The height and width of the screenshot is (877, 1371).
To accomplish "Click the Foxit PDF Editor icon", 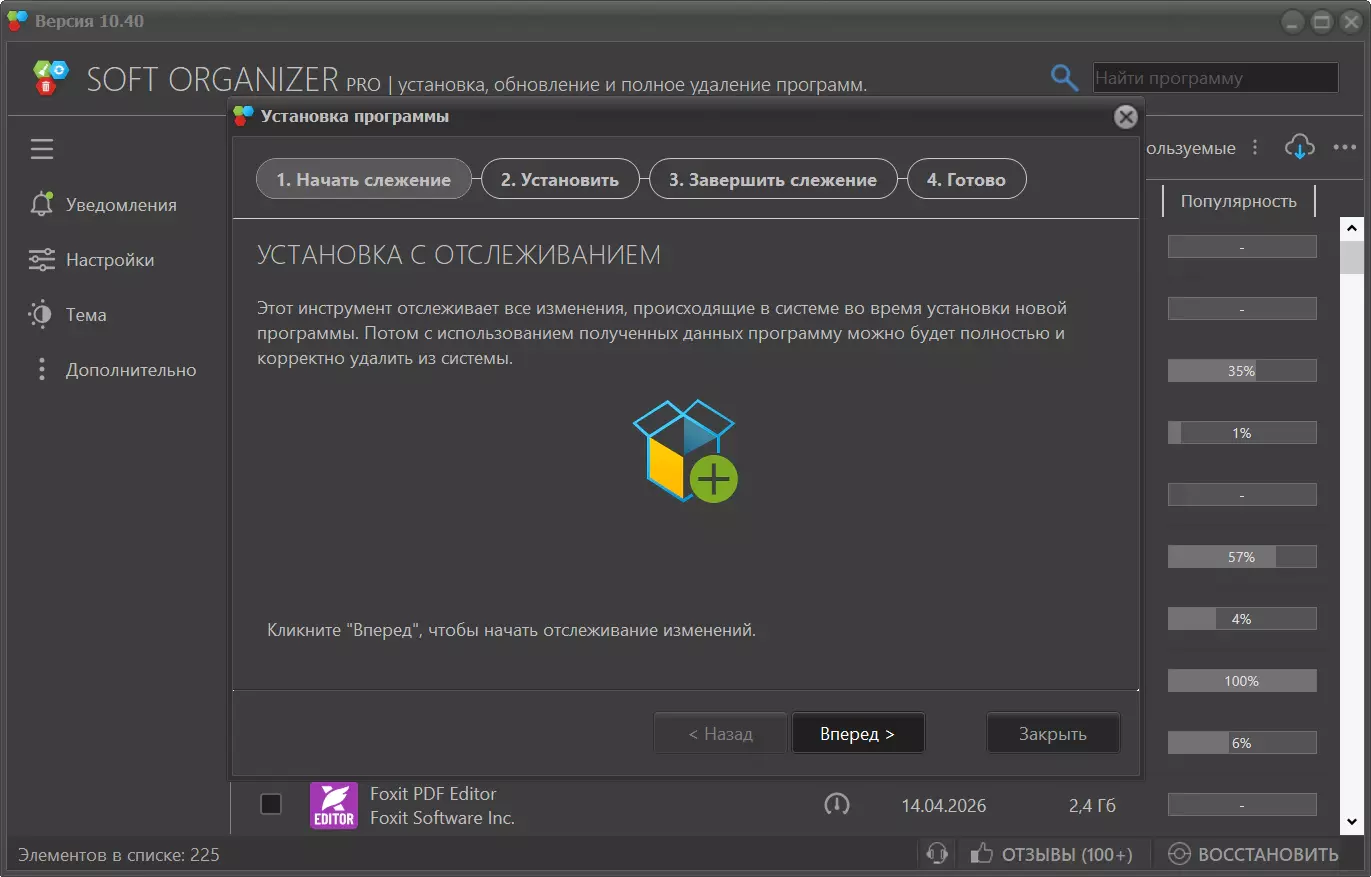I will coord(333,805).
